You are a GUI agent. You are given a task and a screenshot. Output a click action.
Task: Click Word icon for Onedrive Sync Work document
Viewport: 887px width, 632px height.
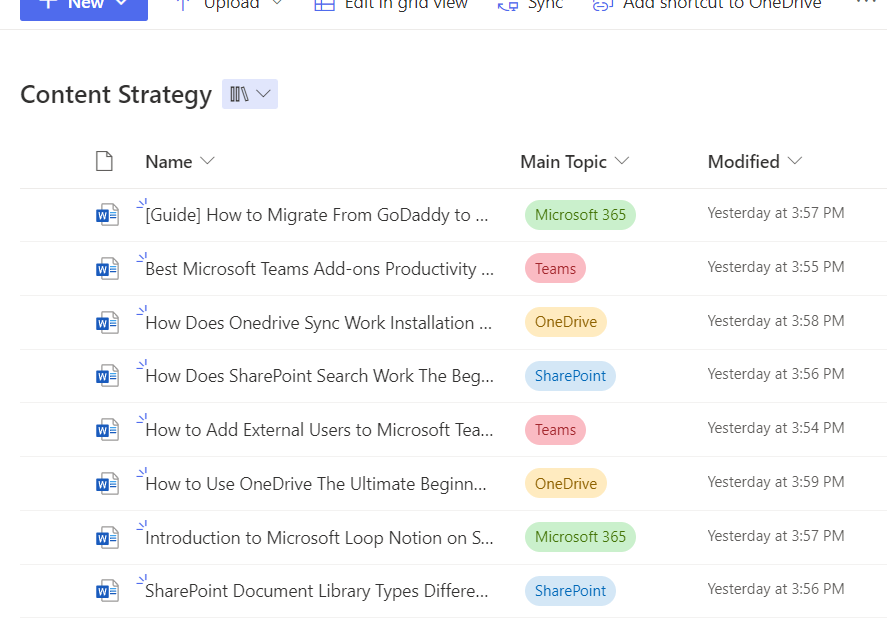pyautogui.click(x=107, y=323)
